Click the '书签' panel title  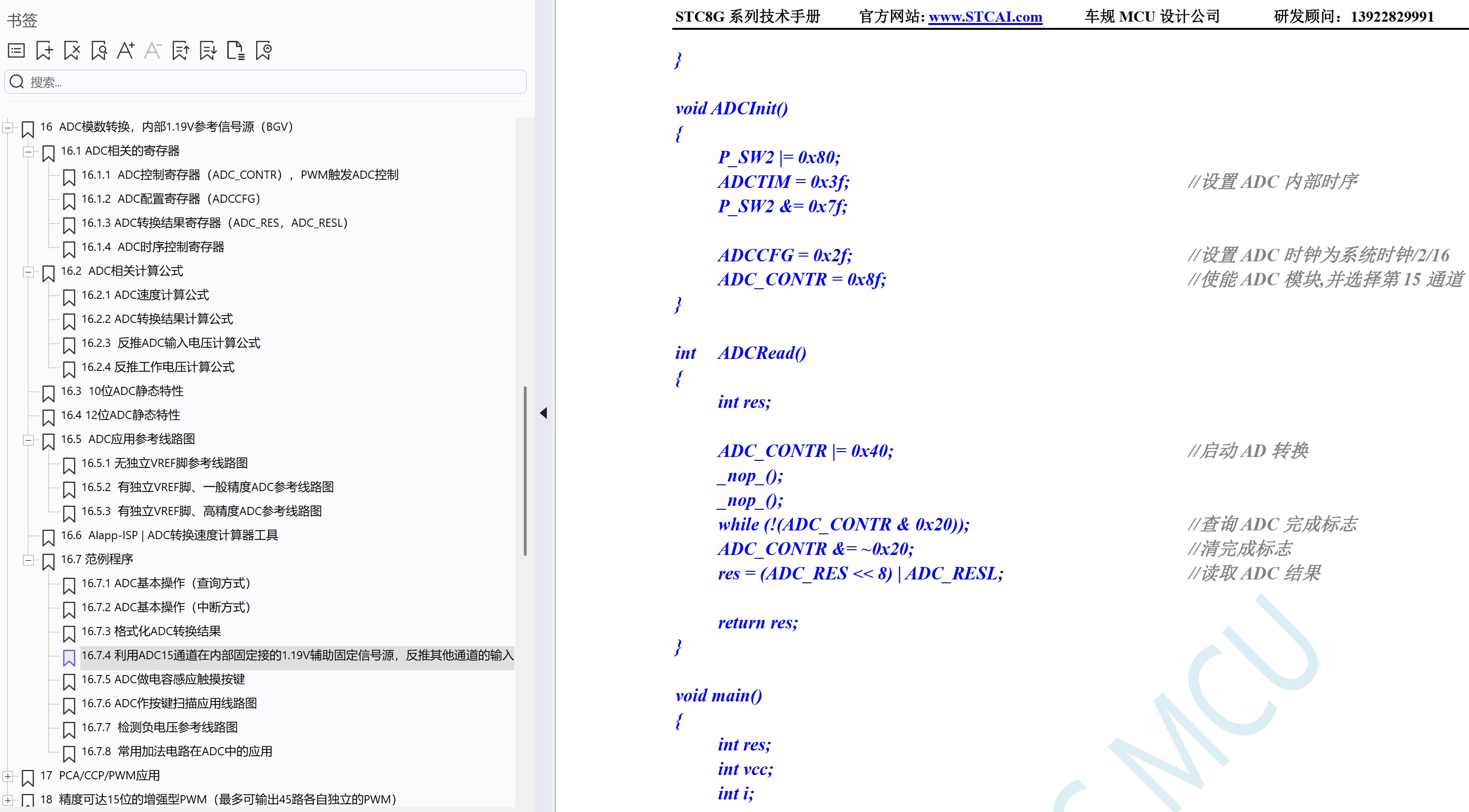tap(22, 21)
